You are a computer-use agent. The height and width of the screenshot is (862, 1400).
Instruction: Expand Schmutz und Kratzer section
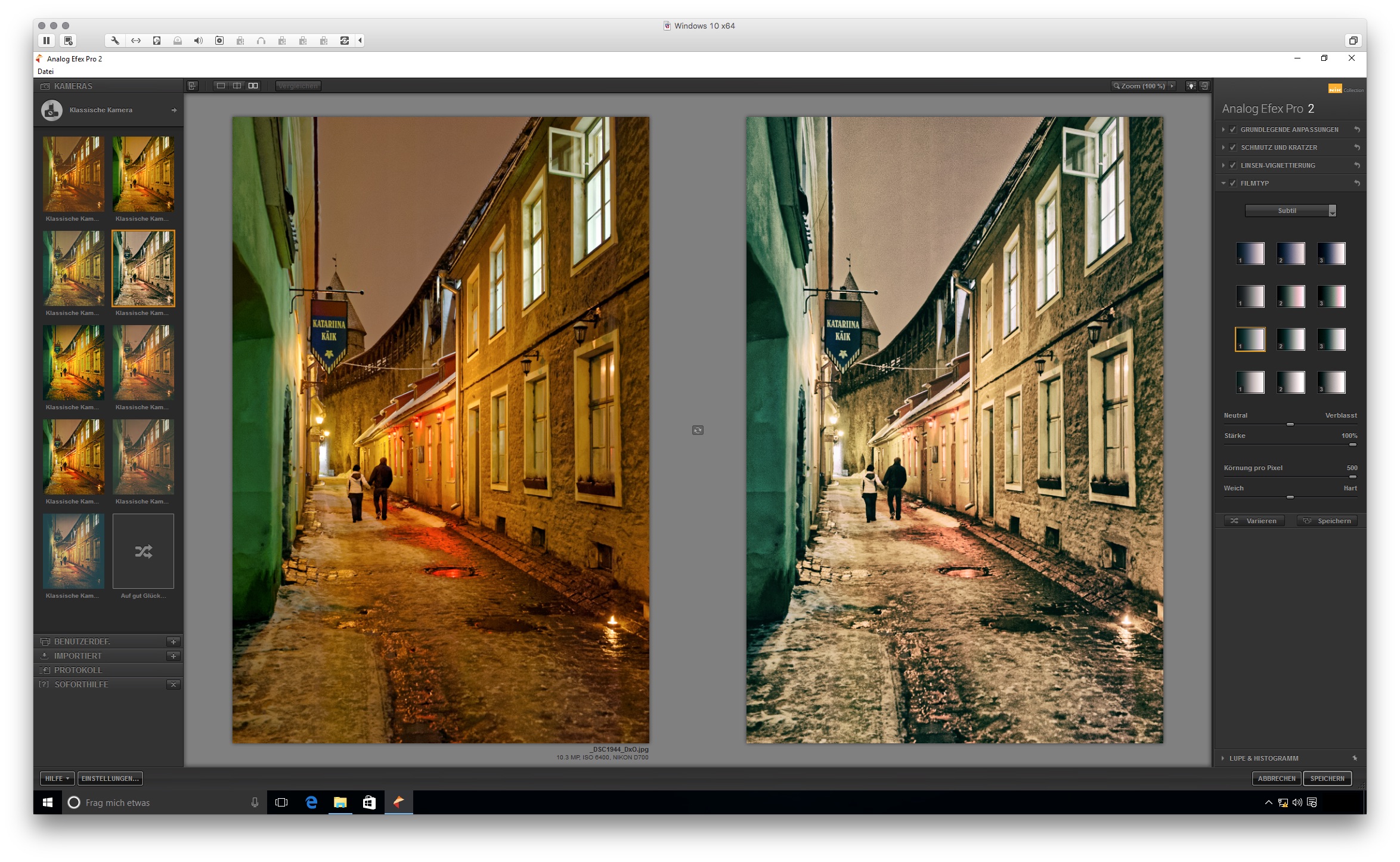point(1223,147)
